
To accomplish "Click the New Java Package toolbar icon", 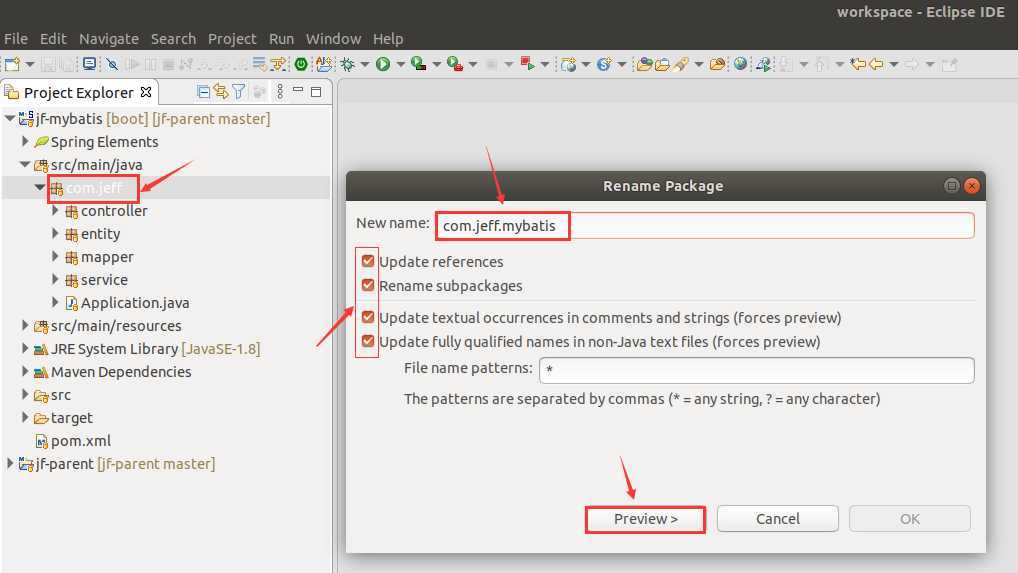I will (x=569, y=64).
